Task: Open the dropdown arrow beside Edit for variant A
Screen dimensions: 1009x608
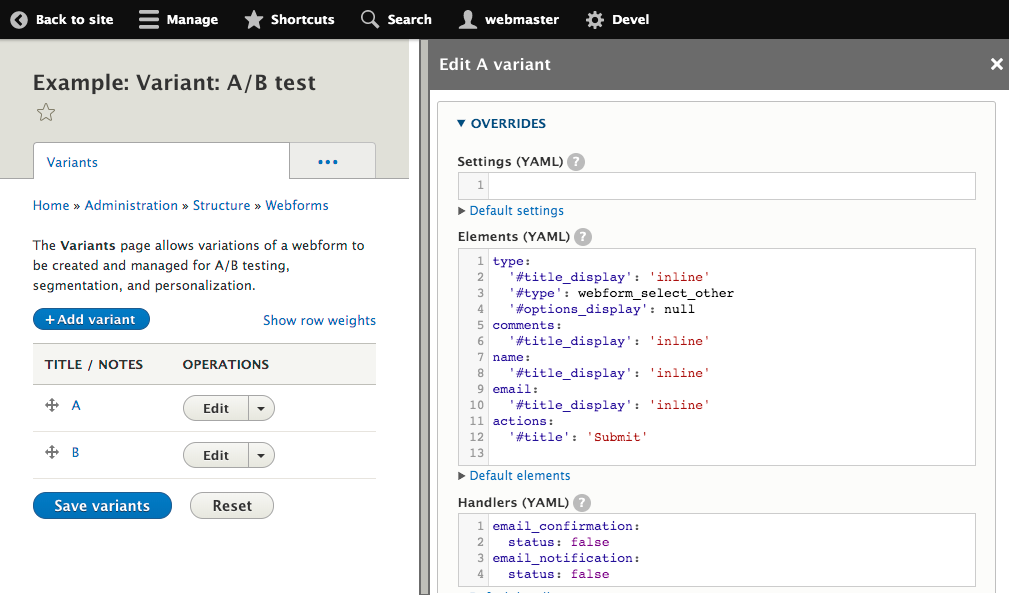Action: click(261, 407)
